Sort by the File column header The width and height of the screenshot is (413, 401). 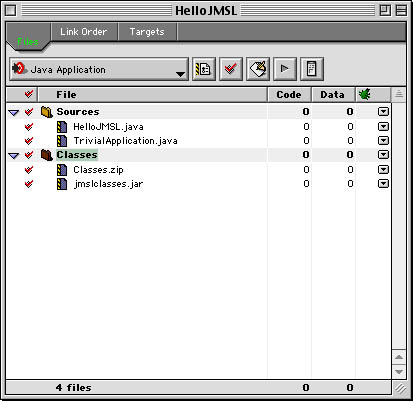[153, 95]
